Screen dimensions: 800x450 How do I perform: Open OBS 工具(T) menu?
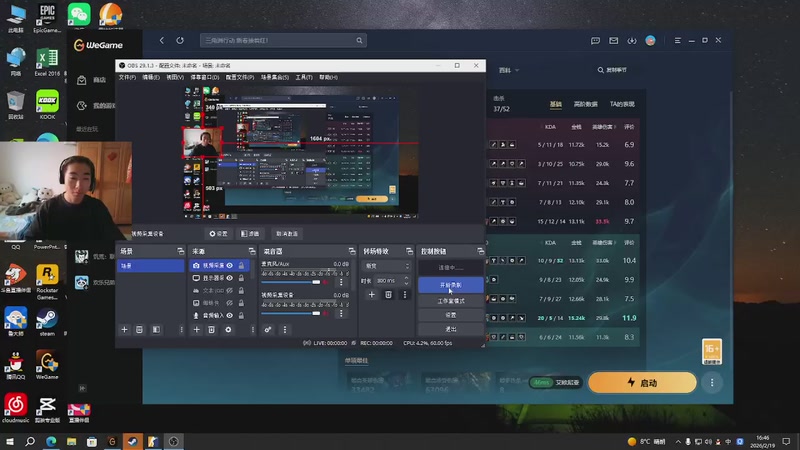click(x=304, y=77)
